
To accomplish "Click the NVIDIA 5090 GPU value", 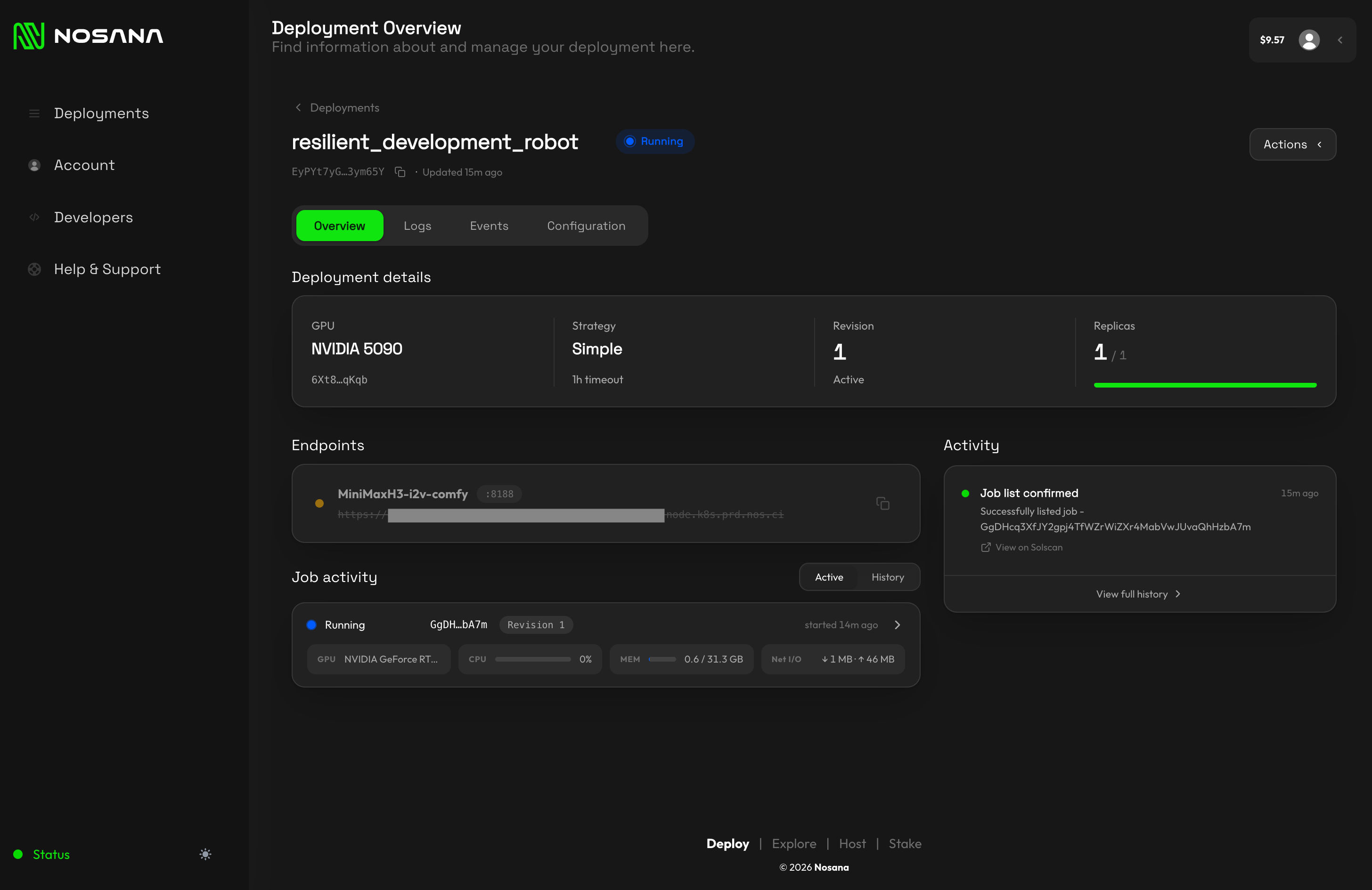I will (357, 349).
